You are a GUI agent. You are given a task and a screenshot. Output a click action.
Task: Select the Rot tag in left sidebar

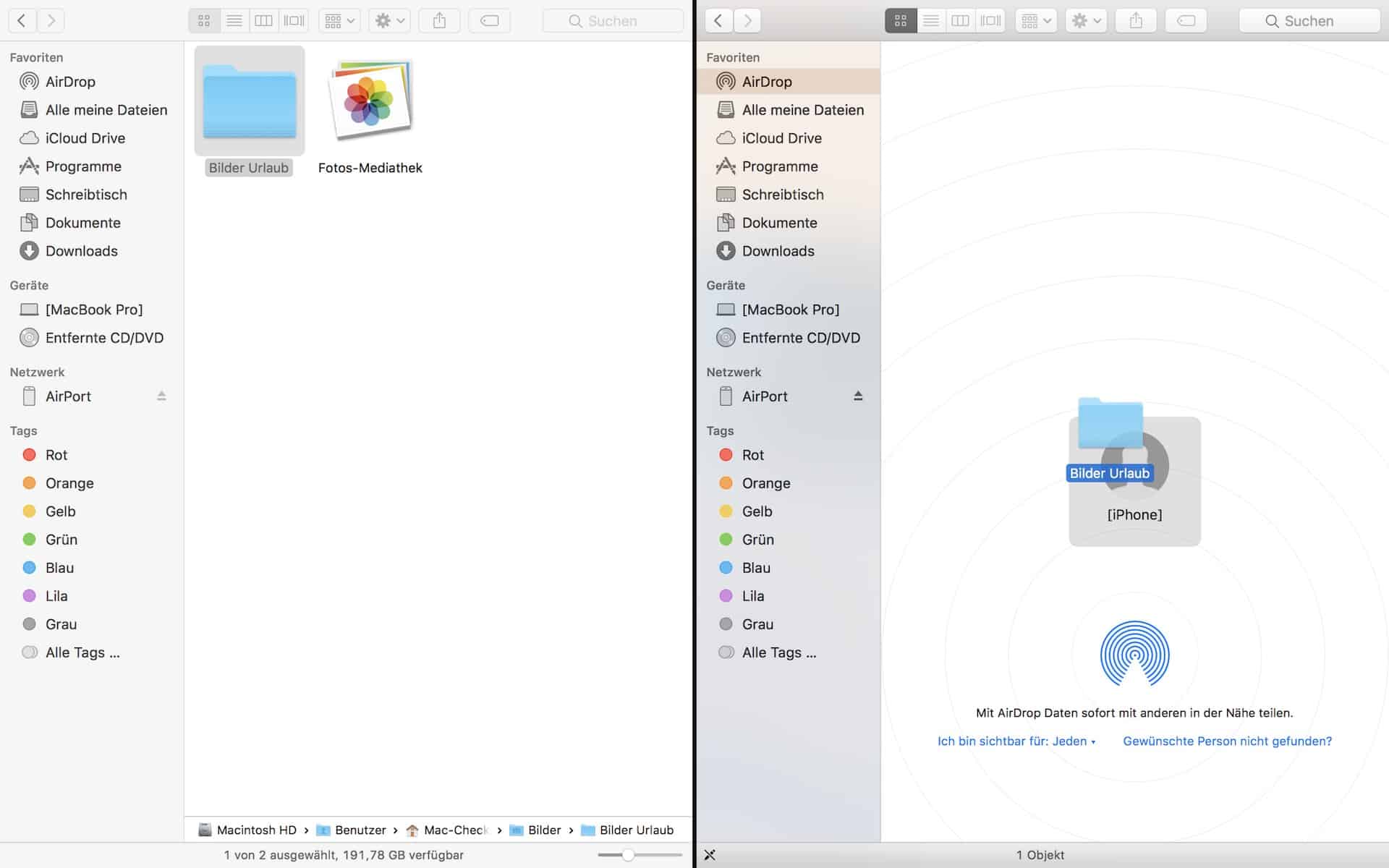92,455
